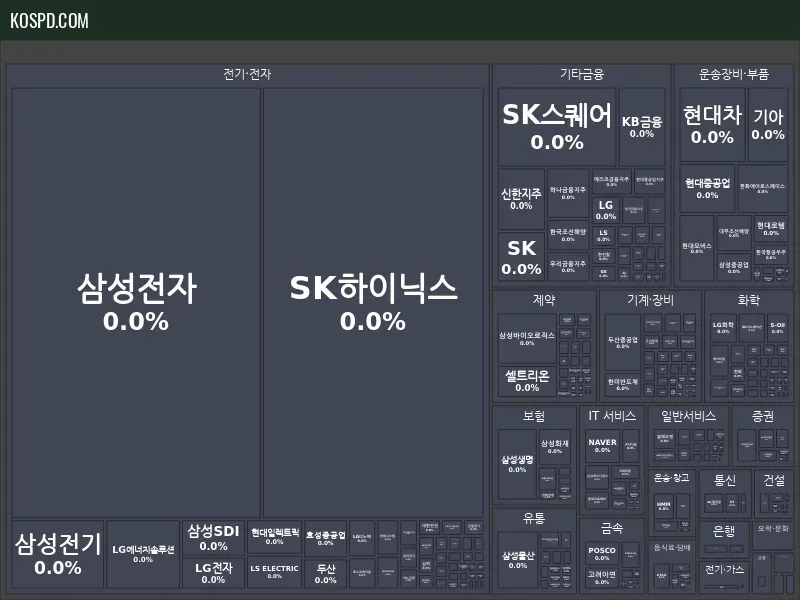Open the 삼성중공업 tile
This screenshot has width=800, height=600.
pyautogui.click(x=734, y=267)
